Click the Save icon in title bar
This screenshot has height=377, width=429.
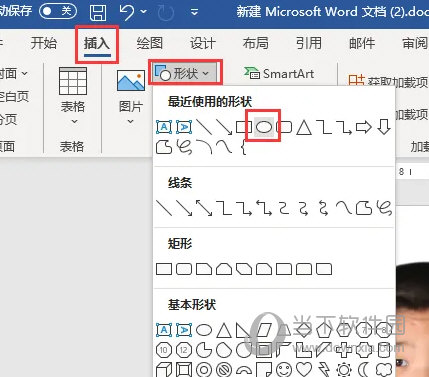click(98, 12)
